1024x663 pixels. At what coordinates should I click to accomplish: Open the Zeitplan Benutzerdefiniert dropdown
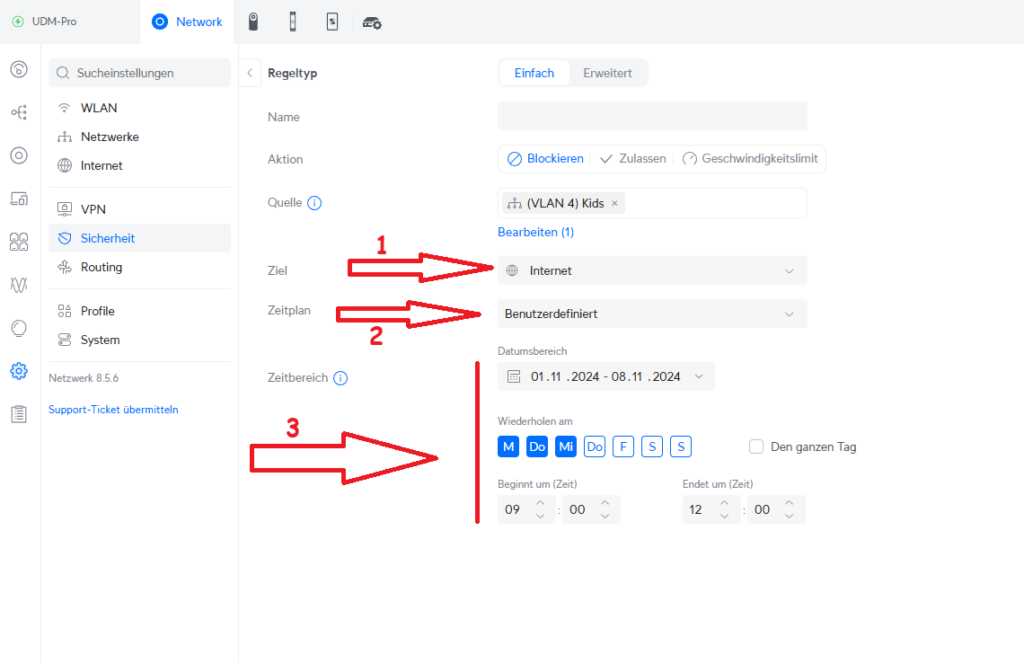[652, 314]
